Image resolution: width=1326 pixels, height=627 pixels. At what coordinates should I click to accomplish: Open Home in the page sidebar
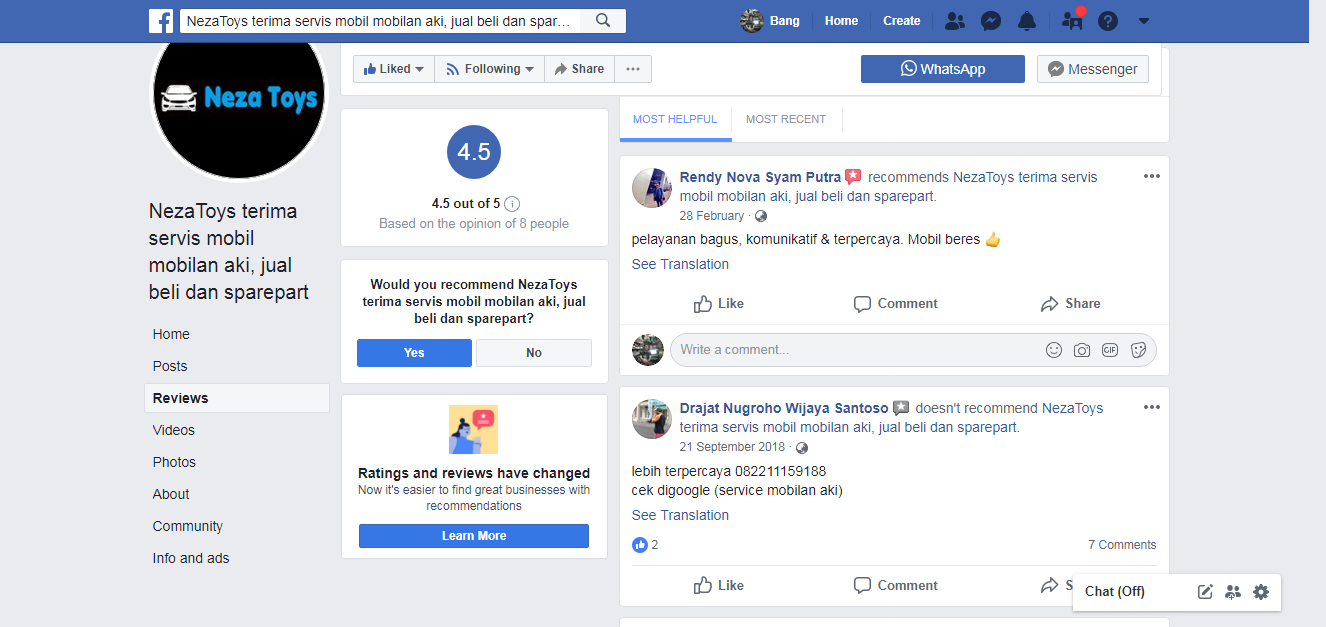coord(171,334)
